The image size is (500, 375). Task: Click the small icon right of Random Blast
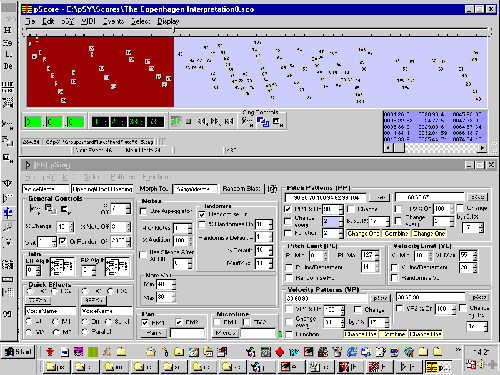[x=272, y=189]
